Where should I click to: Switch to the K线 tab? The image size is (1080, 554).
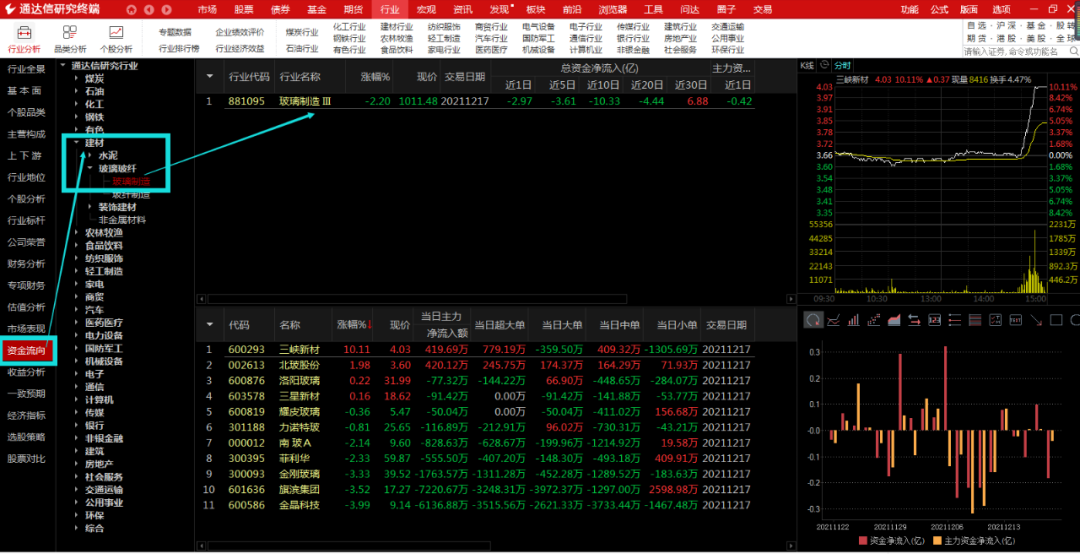807,65
